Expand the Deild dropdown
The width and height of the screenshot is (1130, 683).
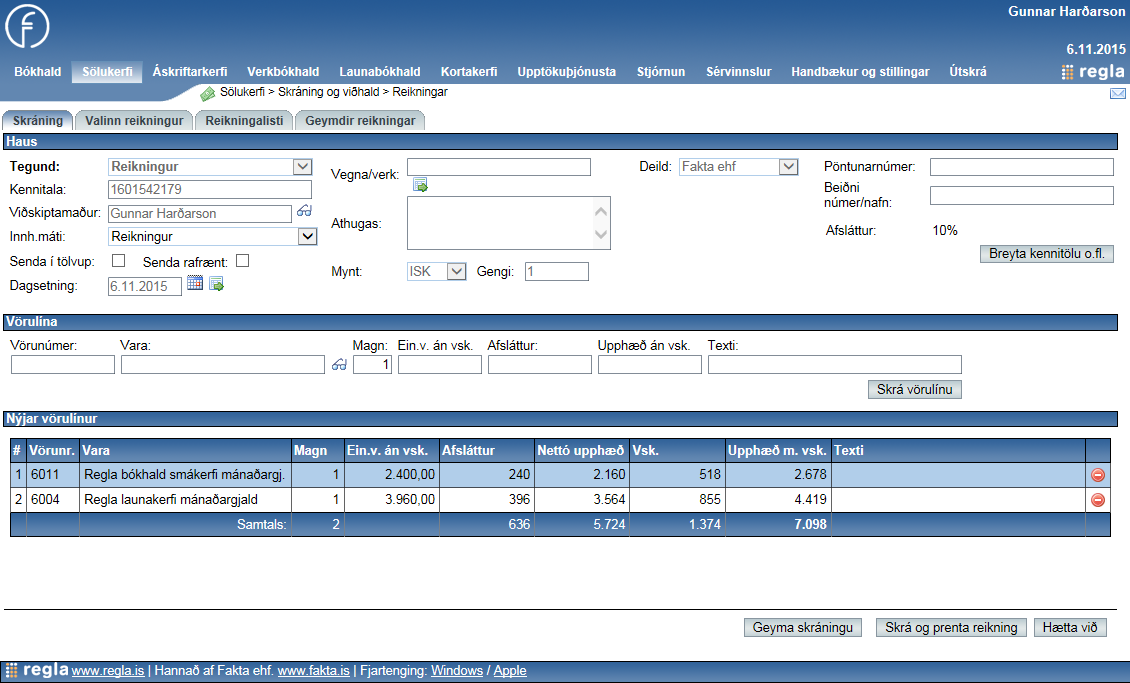point(788,167)
